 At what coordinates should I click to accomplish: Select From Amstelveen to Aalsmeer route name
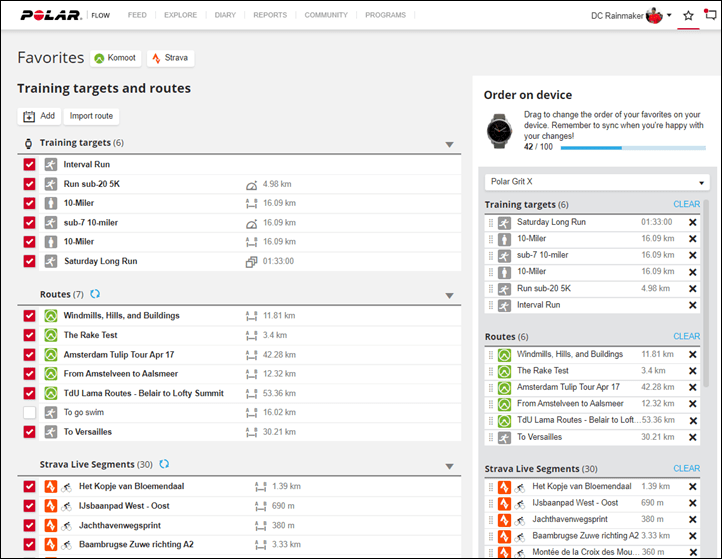tap(121, 374)
